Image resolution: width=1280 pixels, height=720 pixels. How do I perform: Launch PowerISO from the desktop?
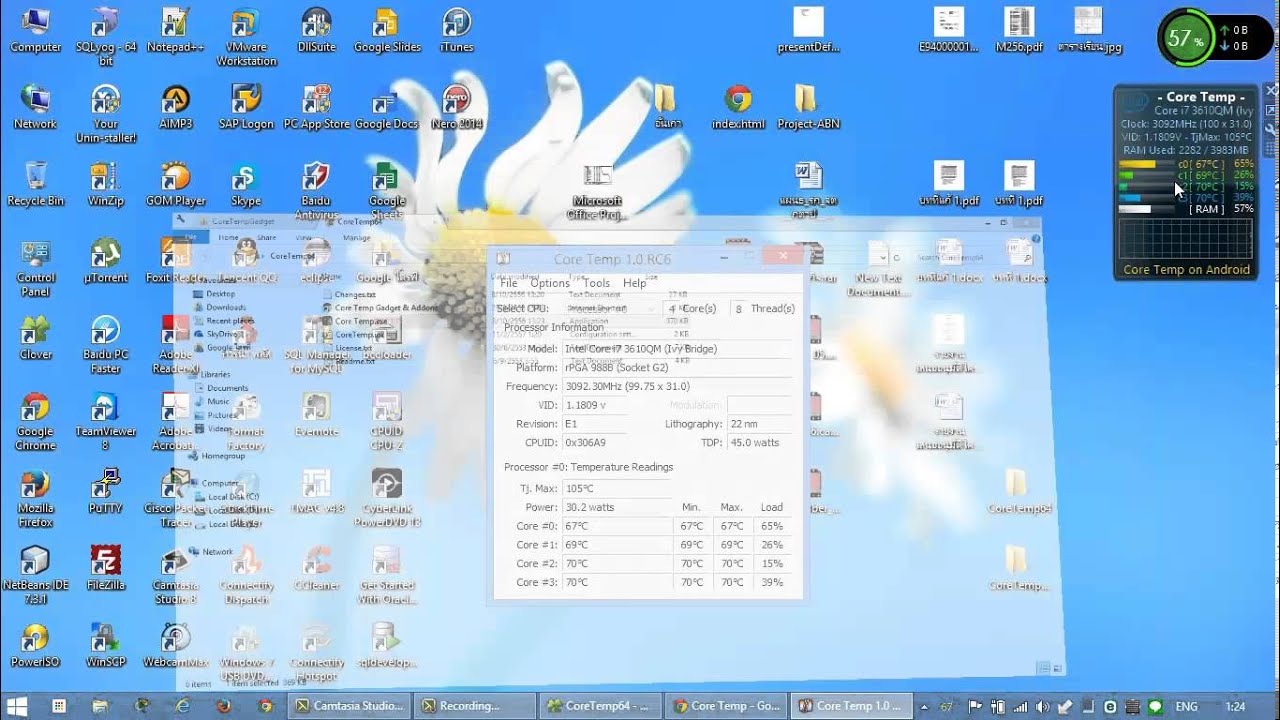[35, 645]
